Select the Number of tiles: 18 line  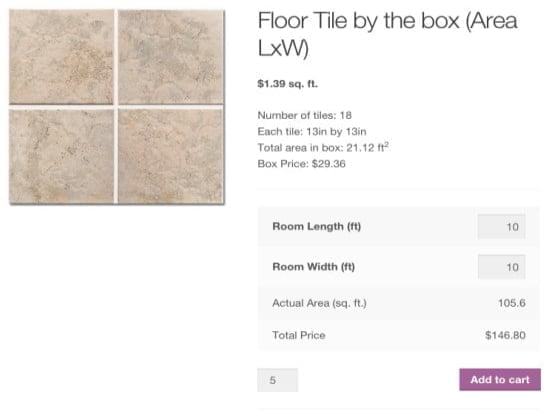pos(304,115)
